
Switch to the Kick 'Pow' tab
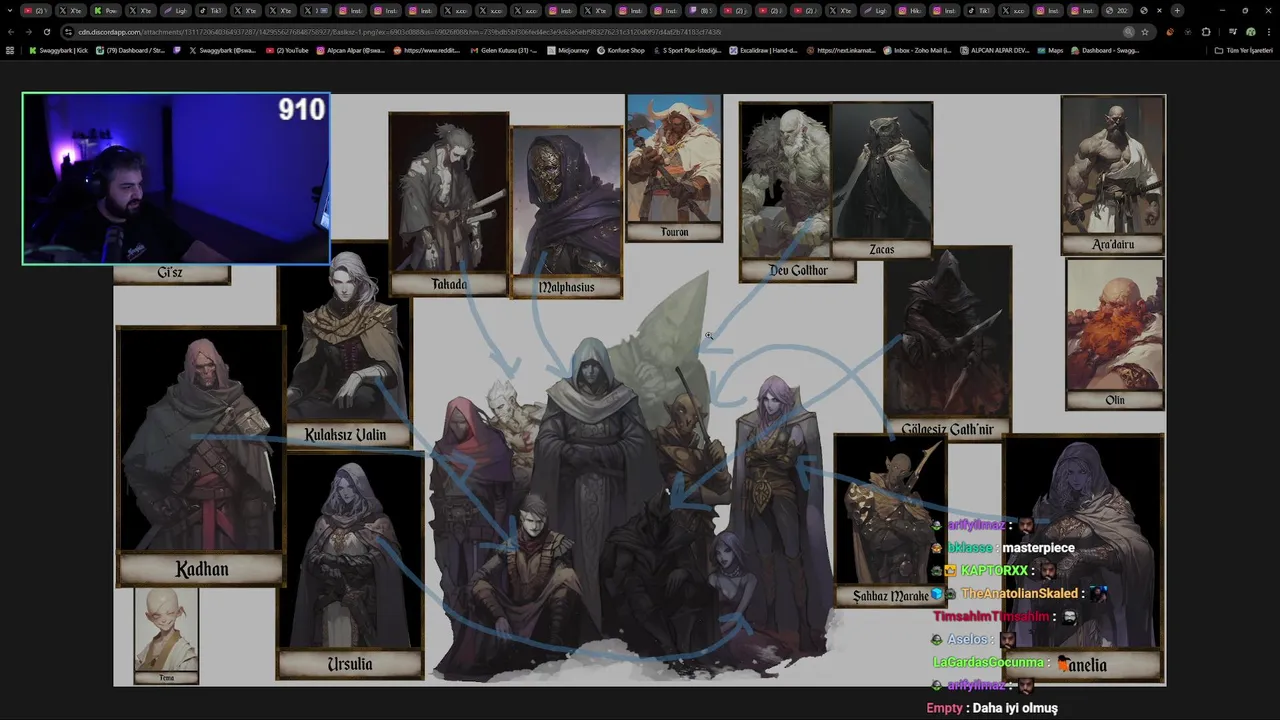[106, 10]
